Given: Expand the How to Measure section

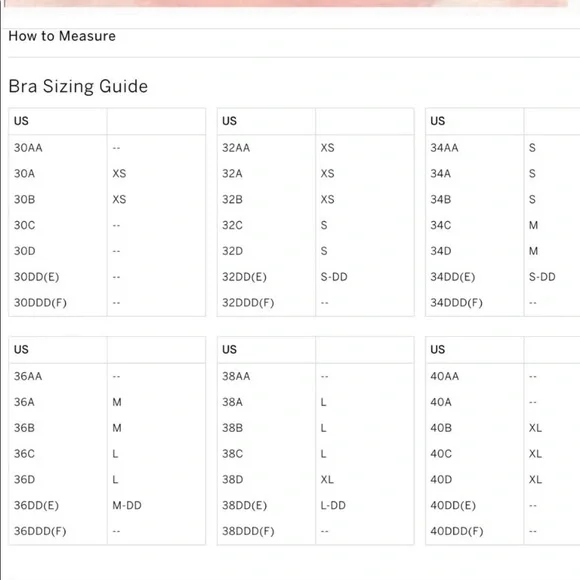Looking at the screenshot, I should click(62, 36).
